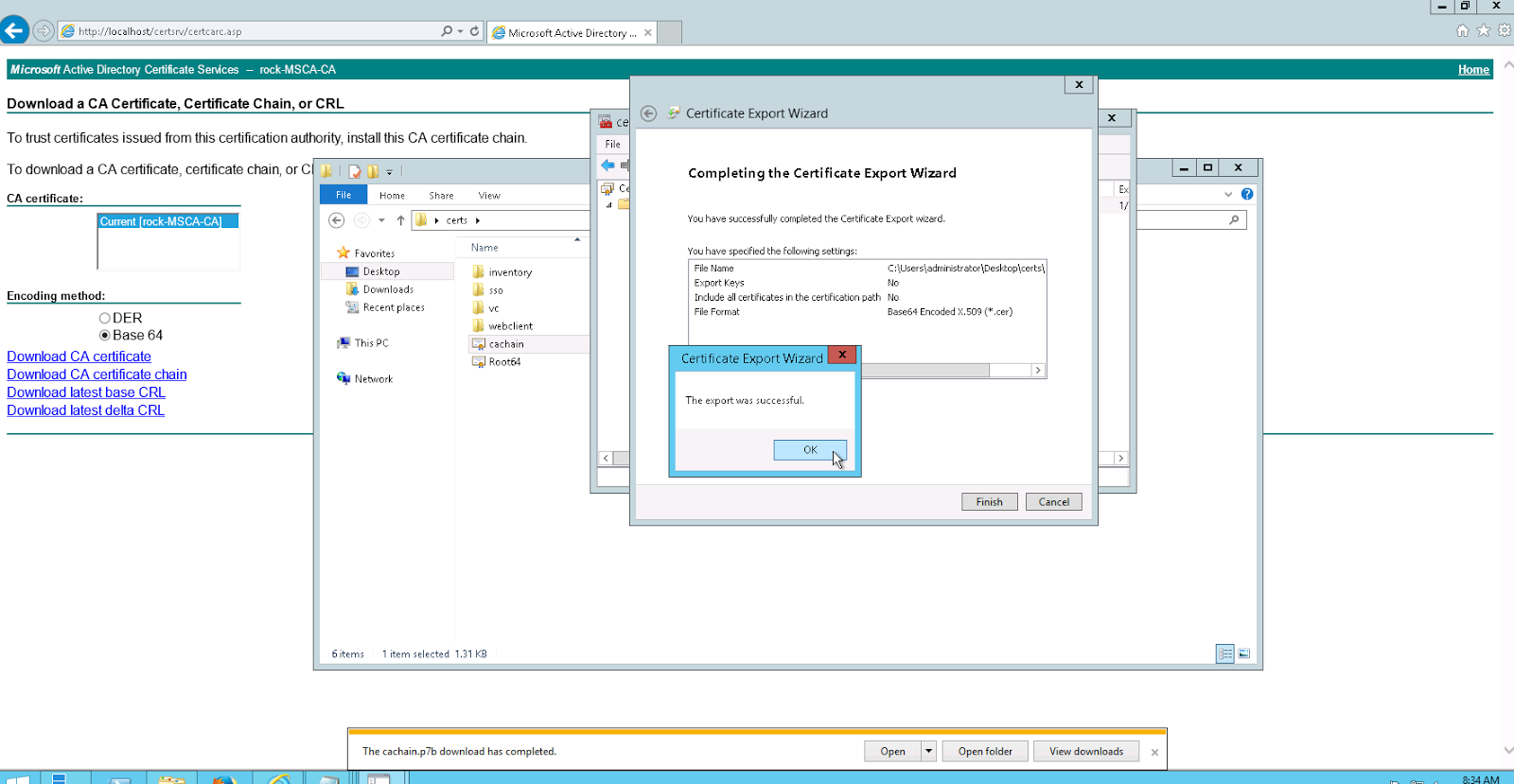The height and width of the screenshot is (784, 1514).
Task: Select the Base 64 encoding method
Action: coord(105,336)
